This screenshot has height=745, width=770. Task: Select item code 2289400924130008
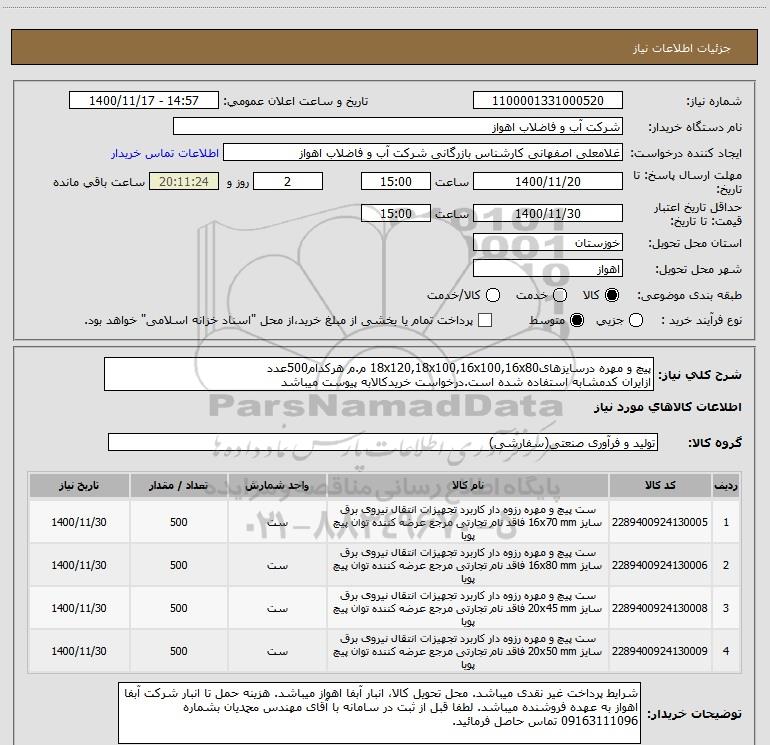coord(660,608)
